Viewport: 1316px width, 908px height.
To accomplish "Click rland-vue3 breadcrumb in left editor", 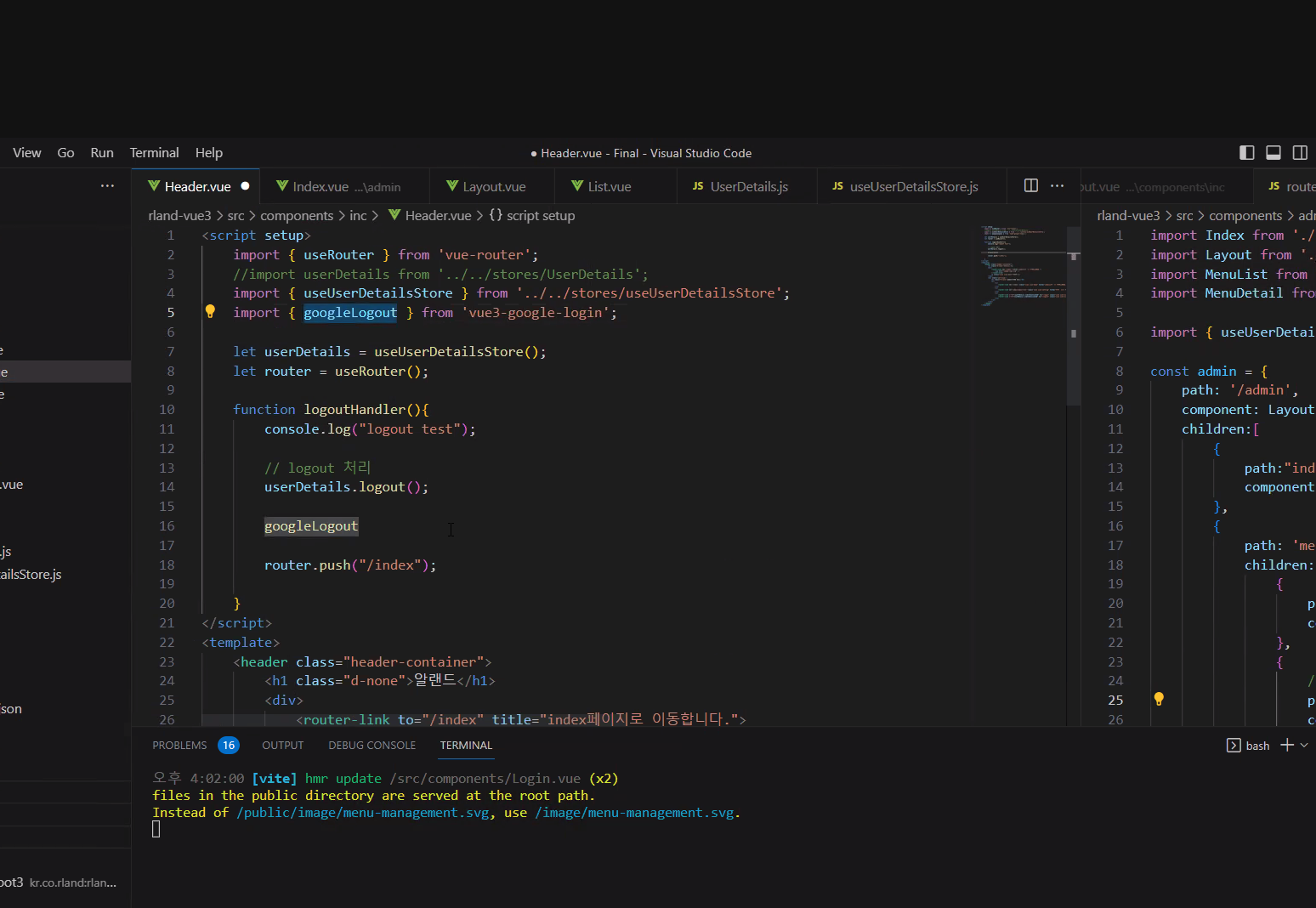I will [179, 215].
